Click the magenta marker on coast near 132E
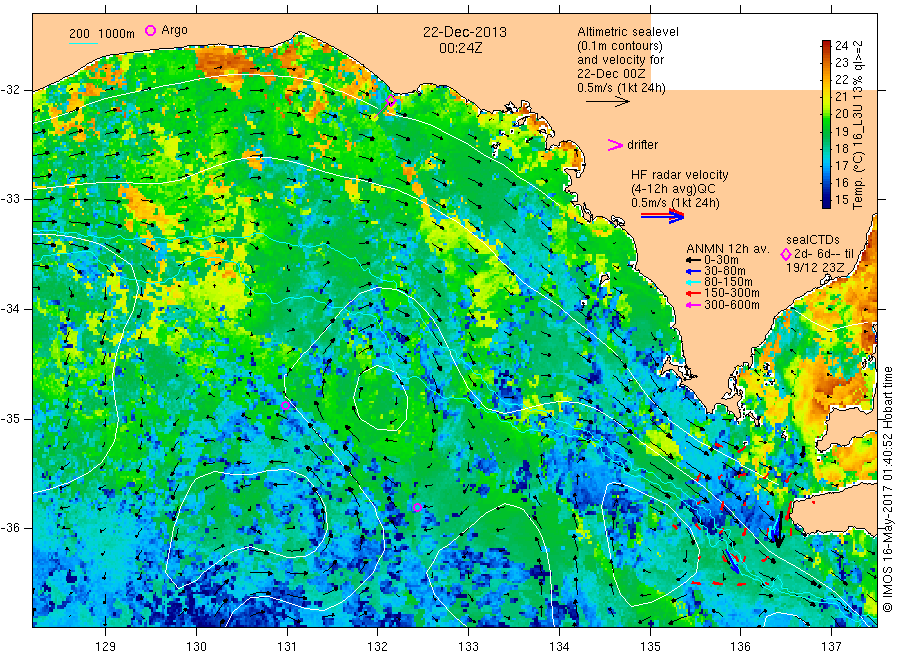This screenshot has width=900, height=660. [391, 100]
